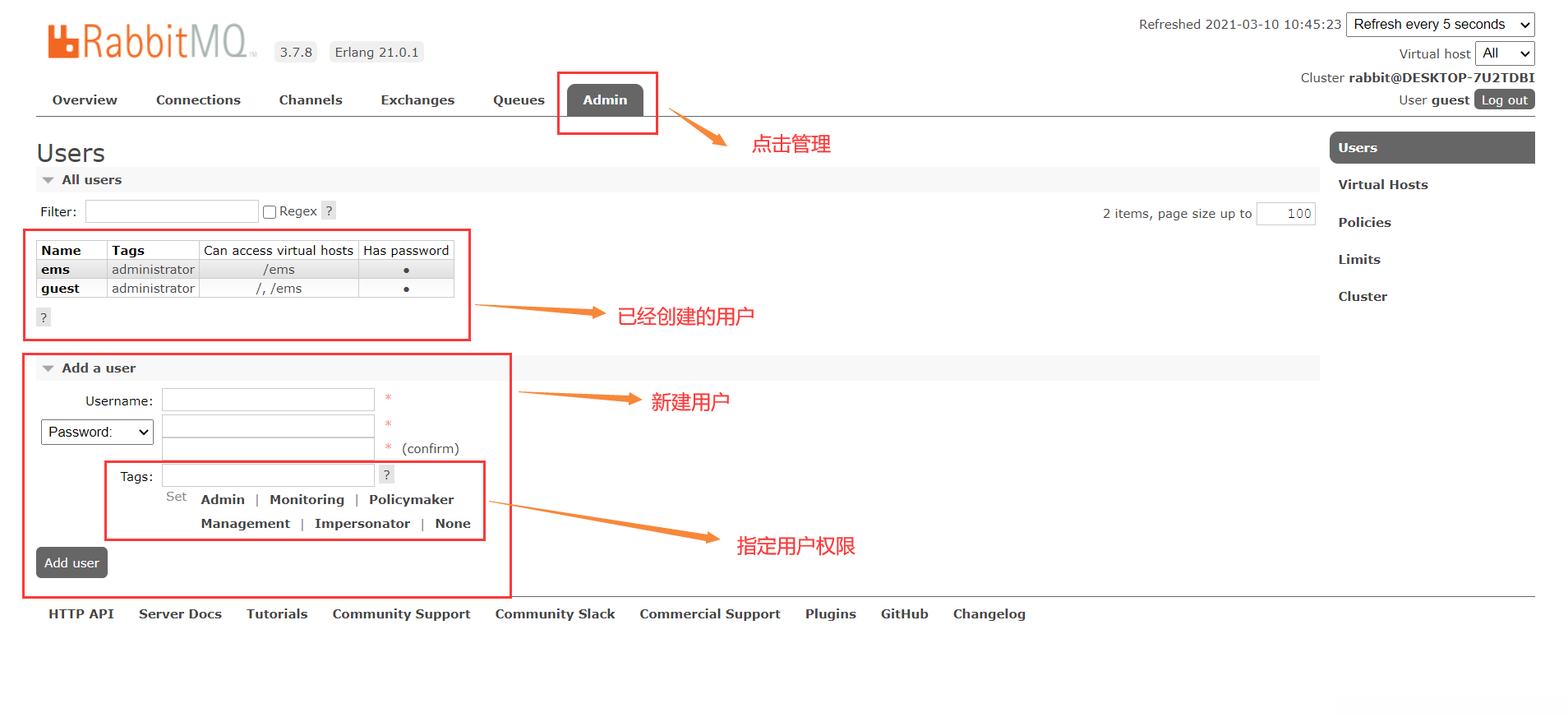
Task: Open the Community Slack footer link
Action: point(555,614)
